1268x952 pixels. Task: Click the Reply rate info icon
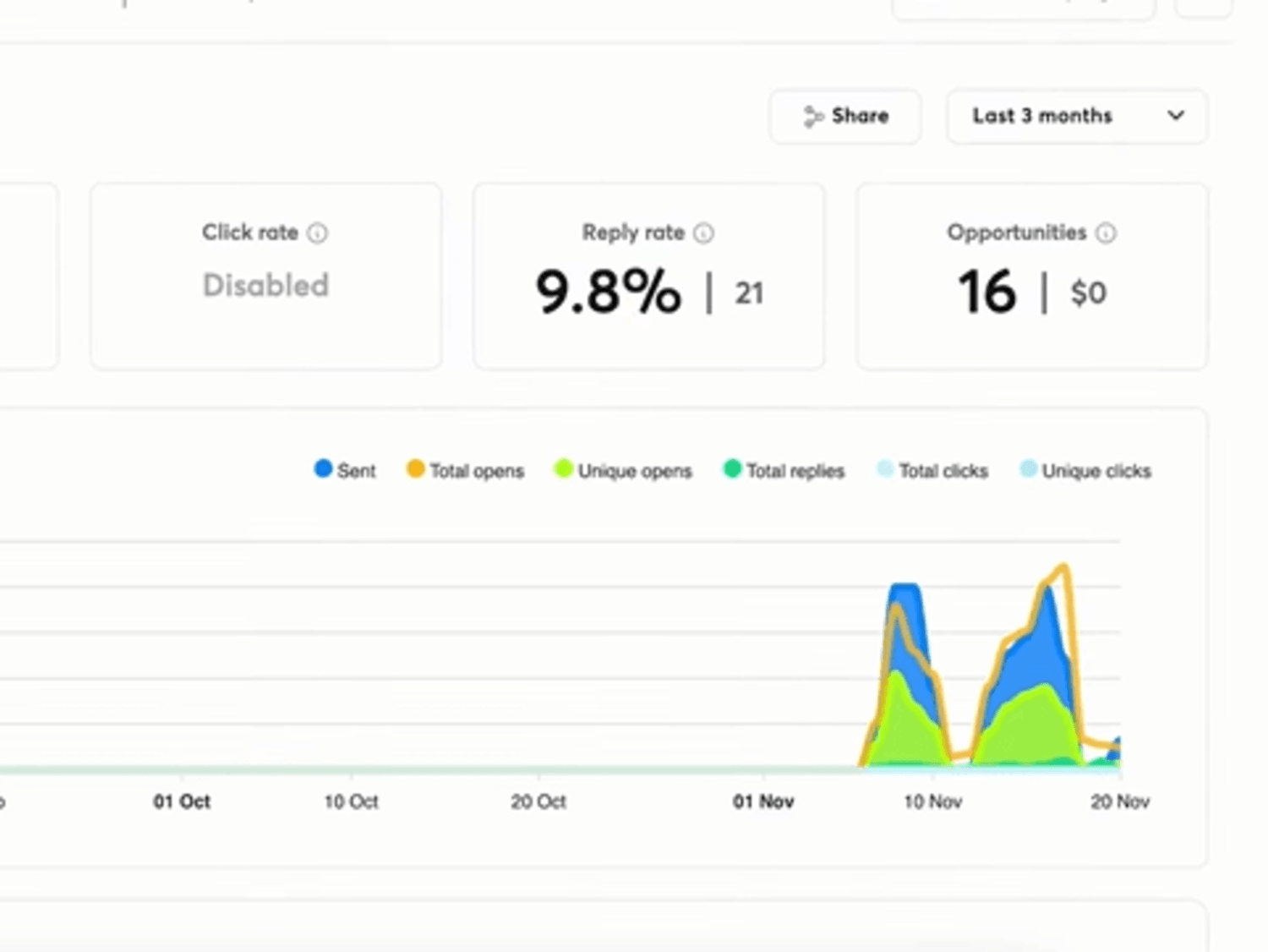click(x=703, y=233)
